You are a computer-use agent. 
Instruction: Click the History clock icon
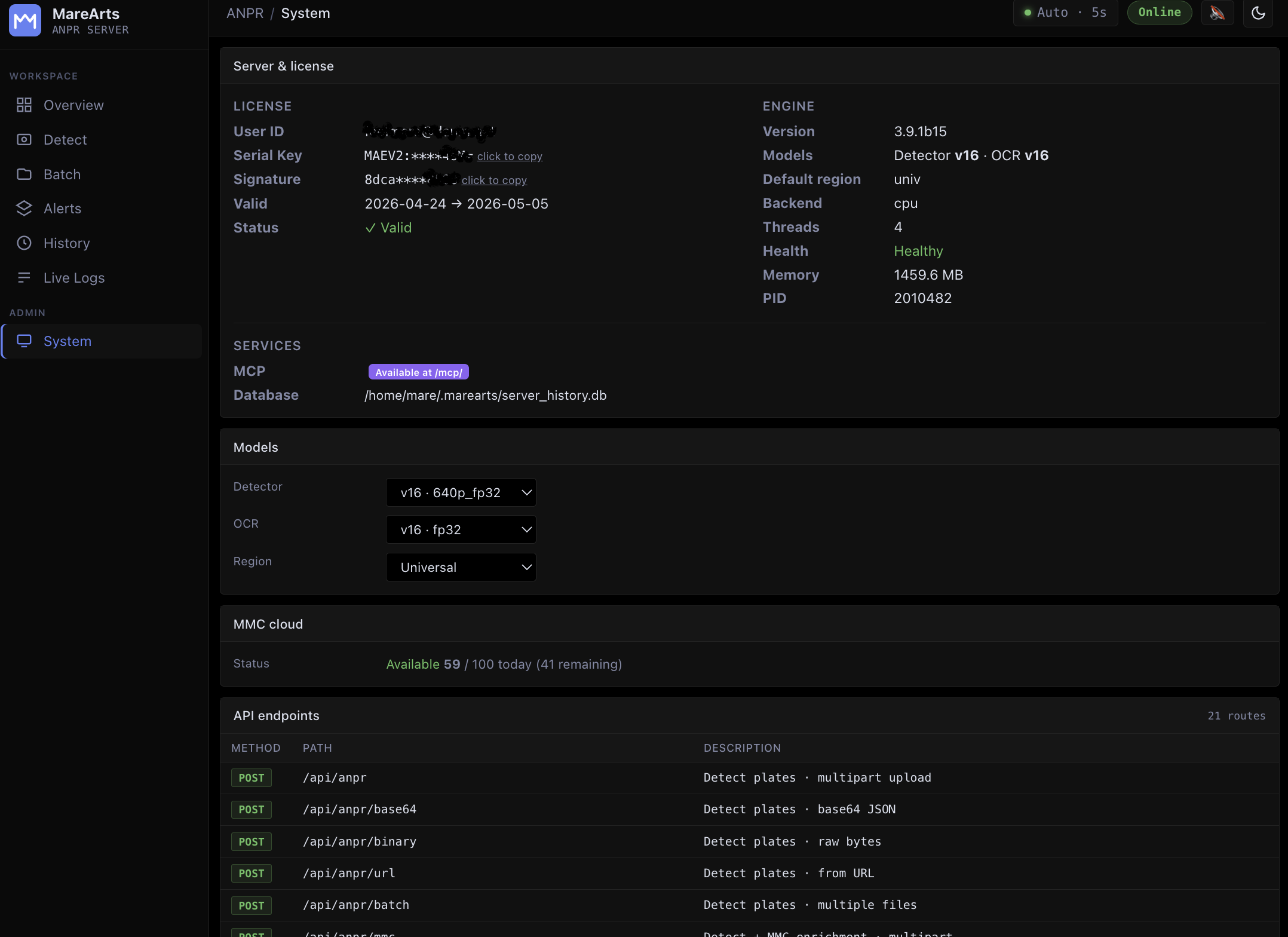24,243
